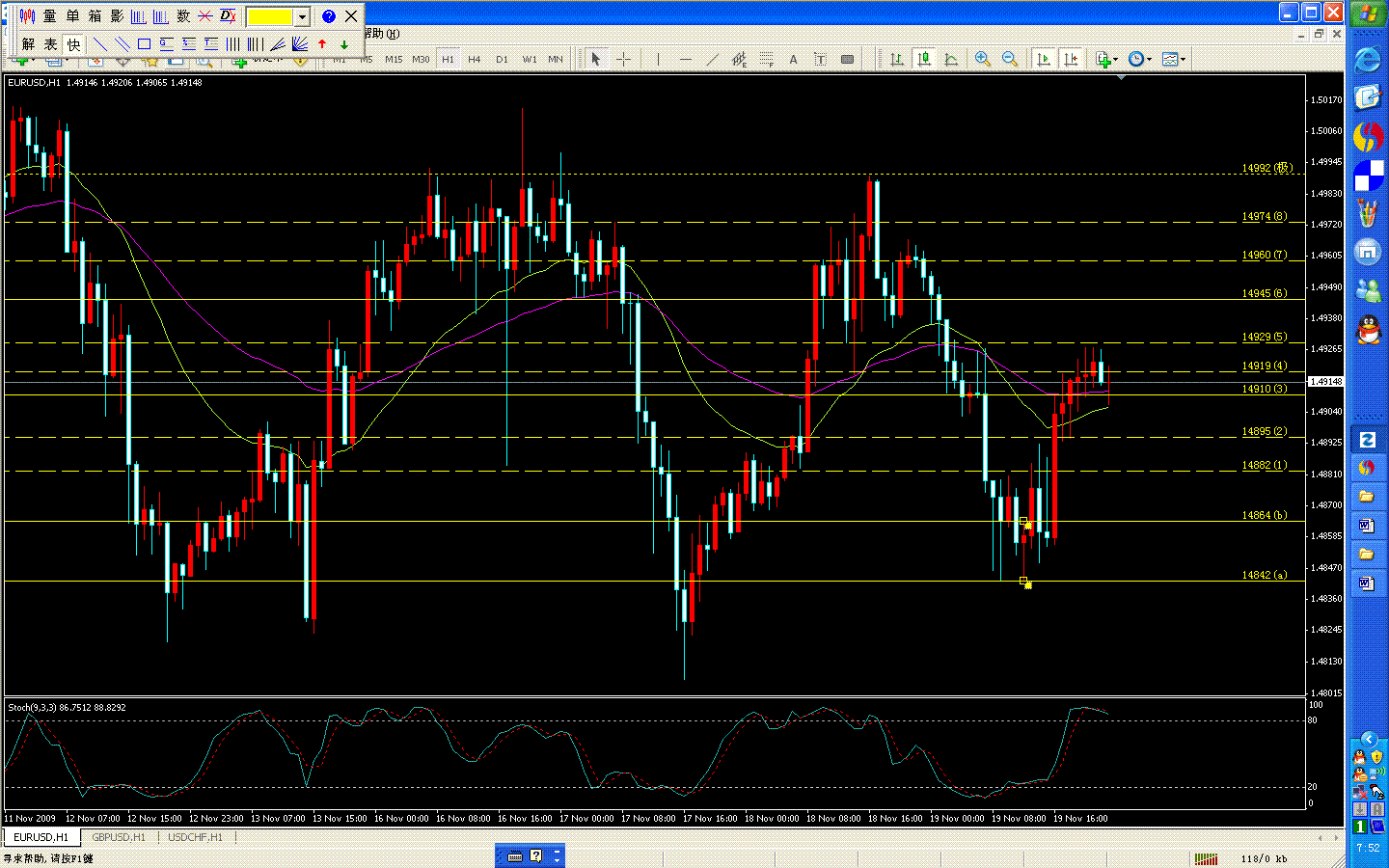Click the candlestick icon in the floating toolbar
This screenshot has width=1389, height=868.
(27, 16)
